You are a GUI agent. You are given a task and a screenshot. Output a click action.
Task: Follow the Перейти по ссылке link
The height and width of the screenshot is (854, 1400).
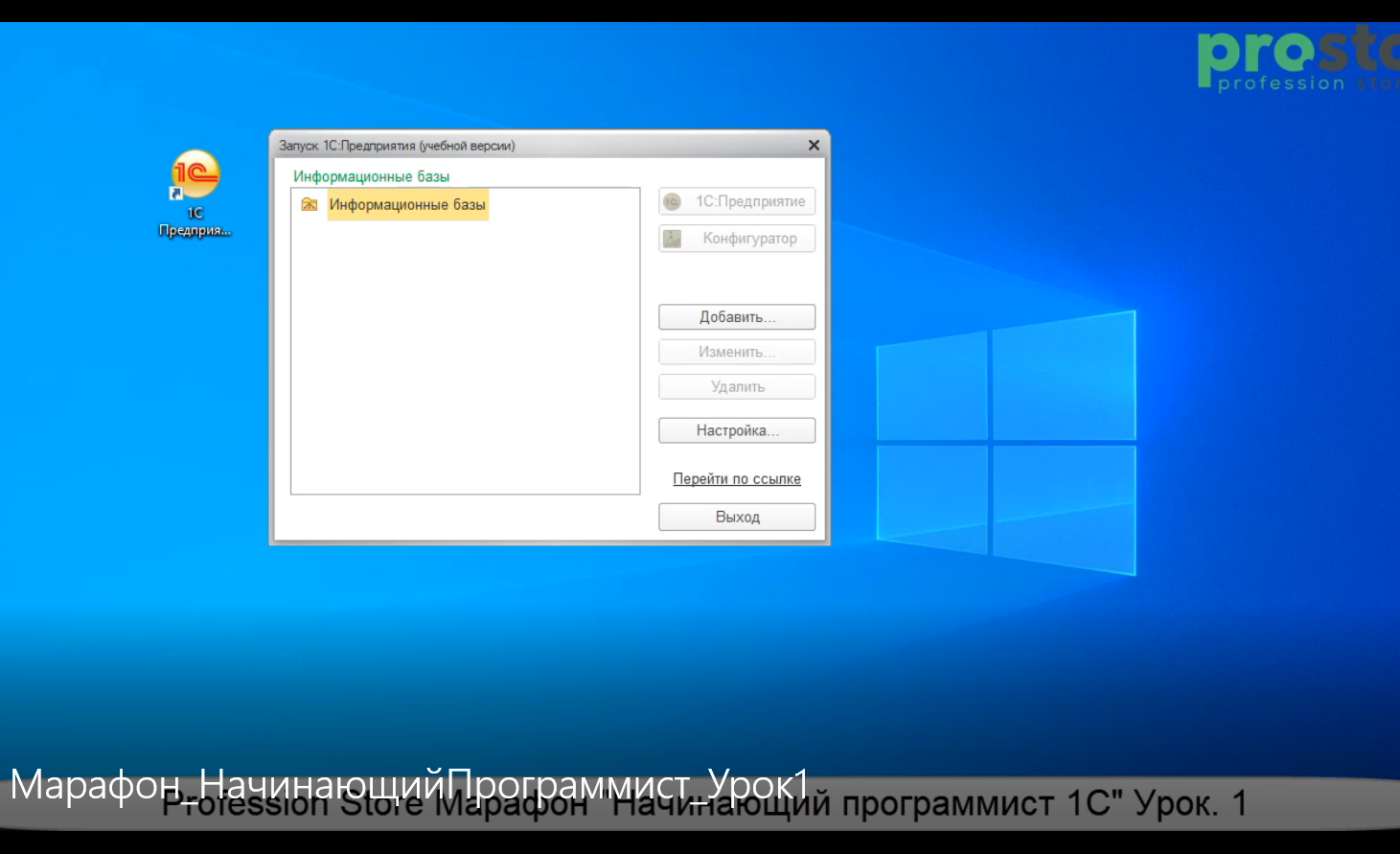[x=736, y=479]
